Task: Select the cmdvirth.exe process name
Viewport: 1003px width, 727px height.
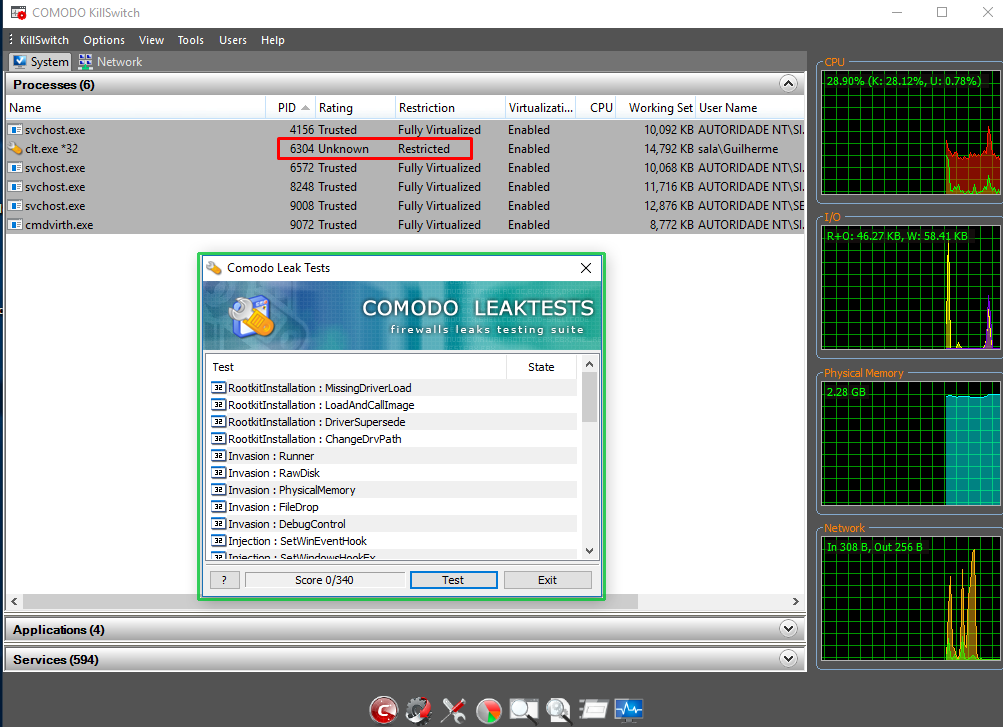Action: pos(59,224)
